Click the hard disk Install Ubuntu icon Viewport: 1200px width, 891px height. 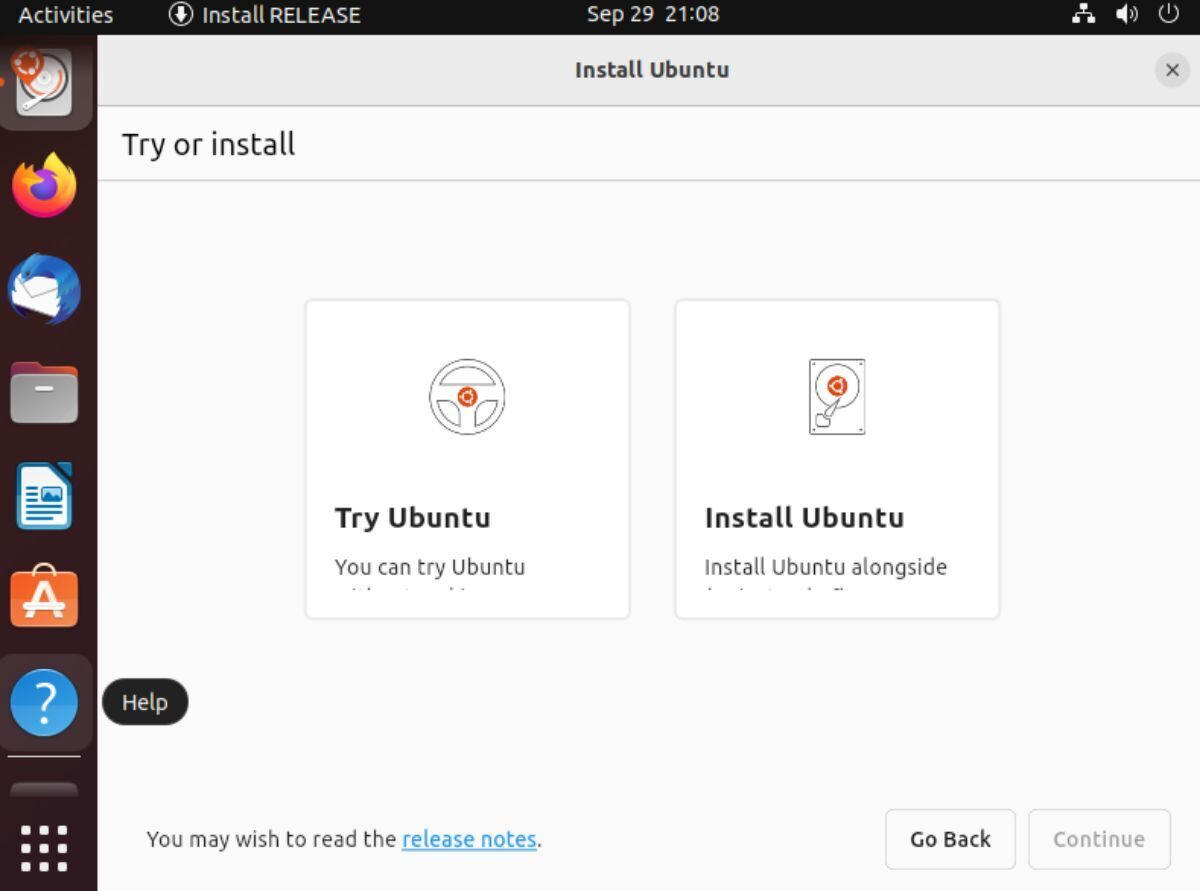click(837, 397)
